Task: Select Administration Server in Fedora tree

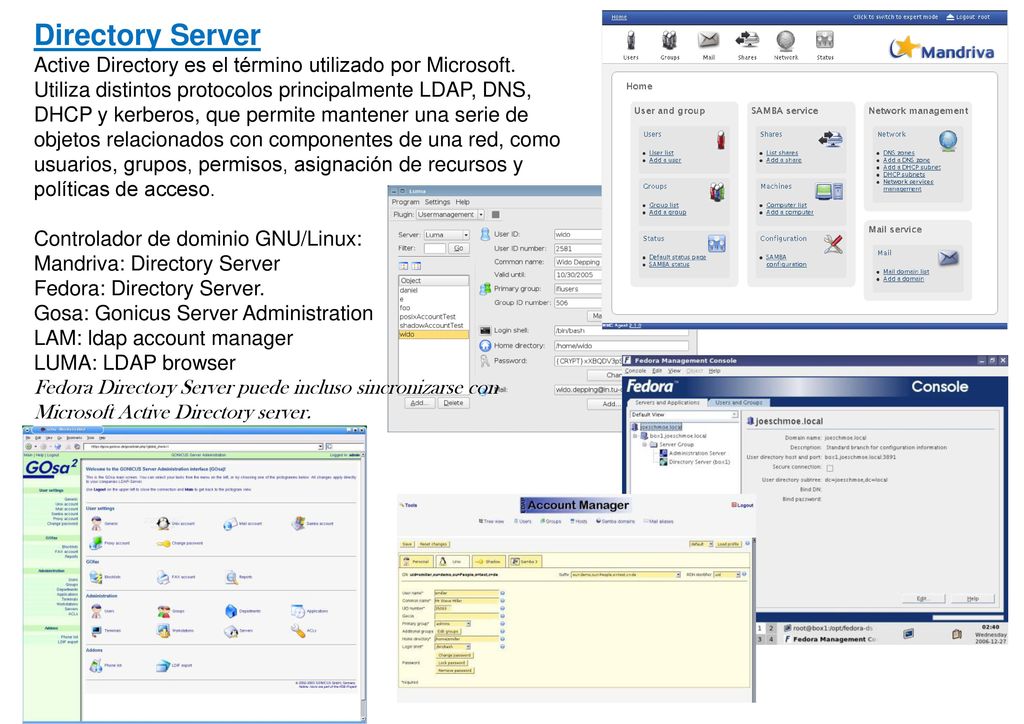Action: [x=697, y=452]
